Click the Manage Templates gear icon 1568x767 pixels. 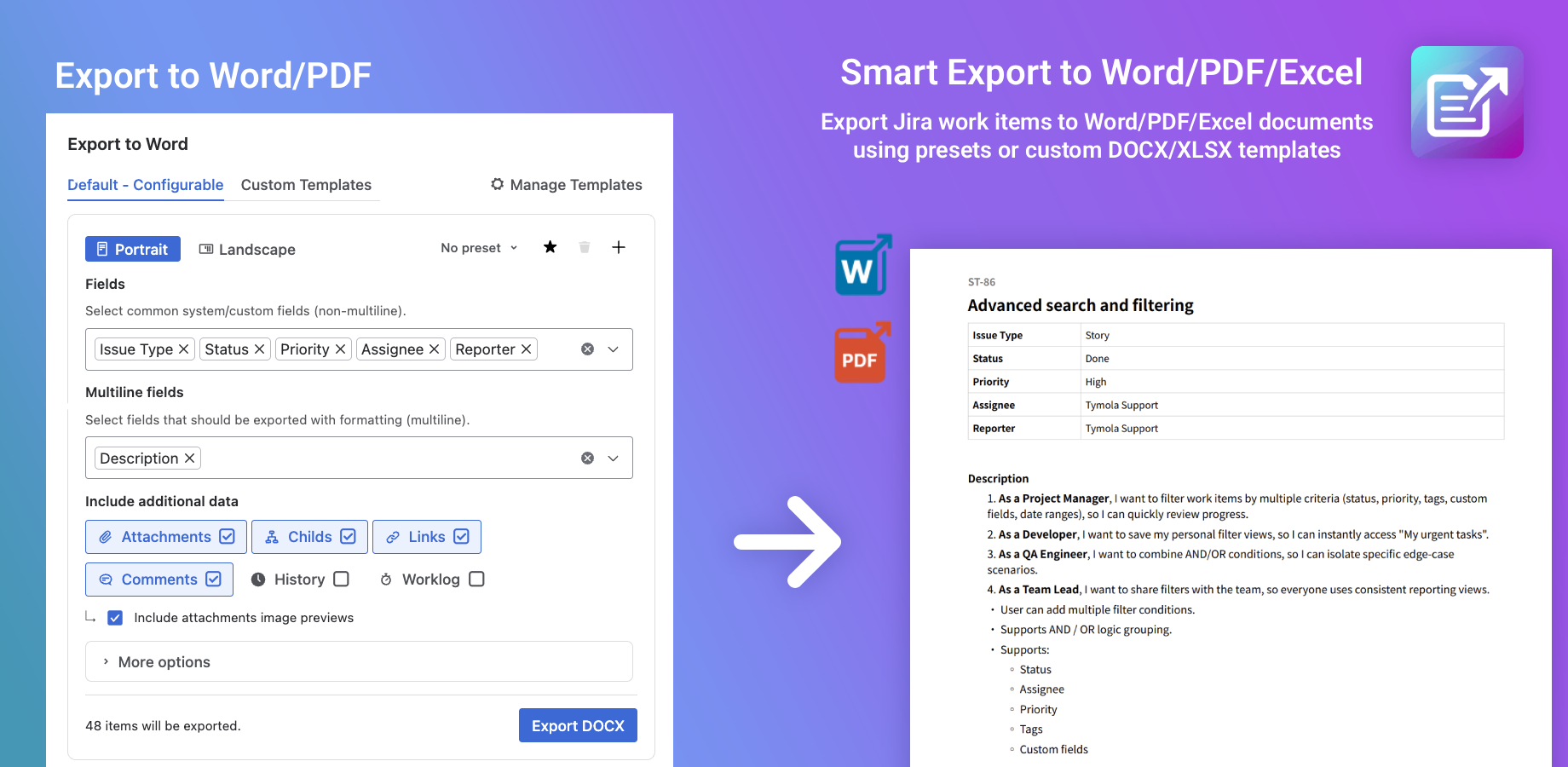coord(498,184)
